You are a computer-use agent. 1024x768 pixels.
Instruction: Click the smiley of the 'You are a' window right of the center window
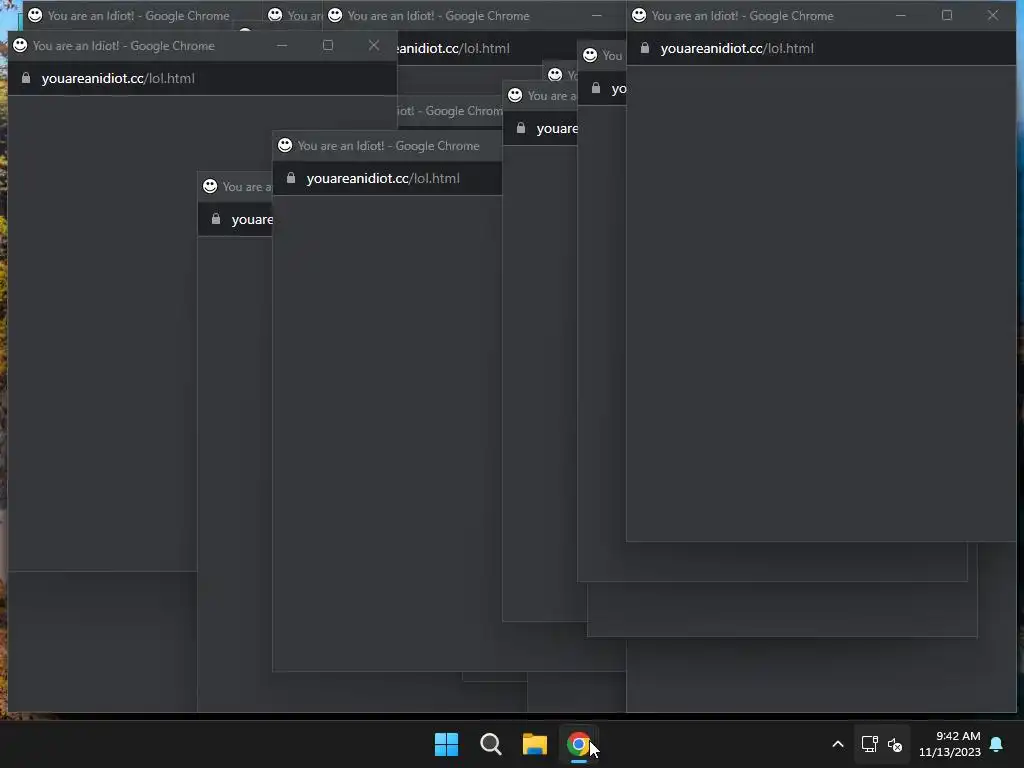[x=515, y=95]
